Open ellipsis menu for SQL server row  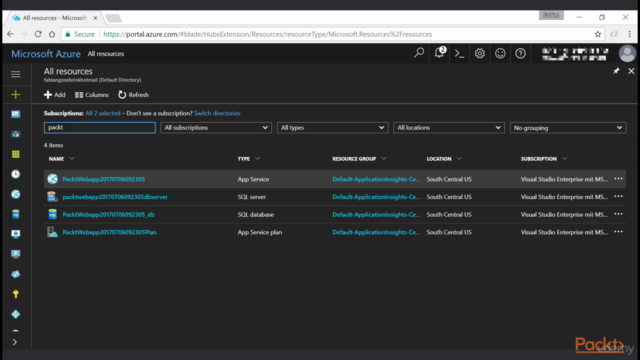618,196
